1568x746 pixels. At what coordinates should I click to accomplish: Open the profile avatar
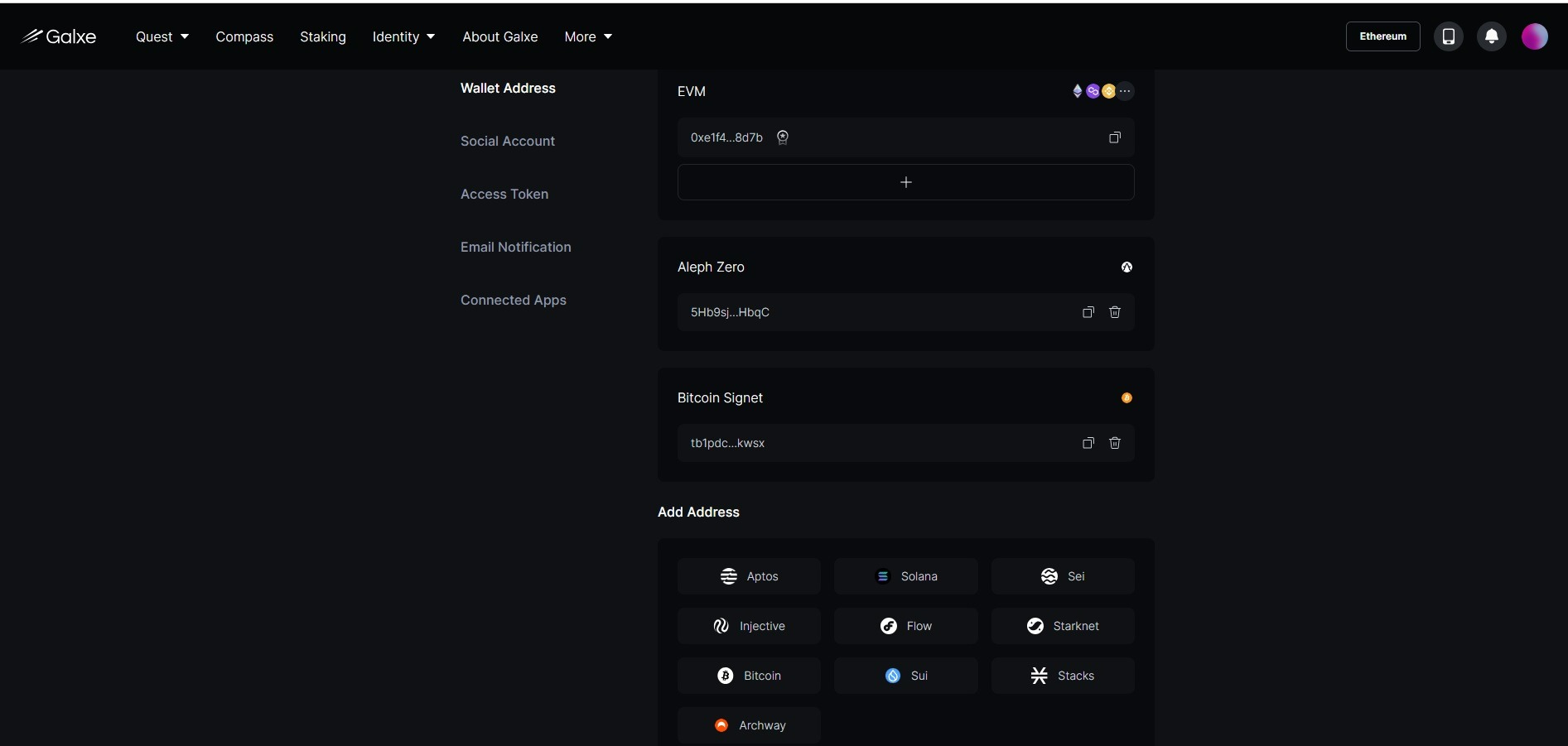pos(1534,36)
